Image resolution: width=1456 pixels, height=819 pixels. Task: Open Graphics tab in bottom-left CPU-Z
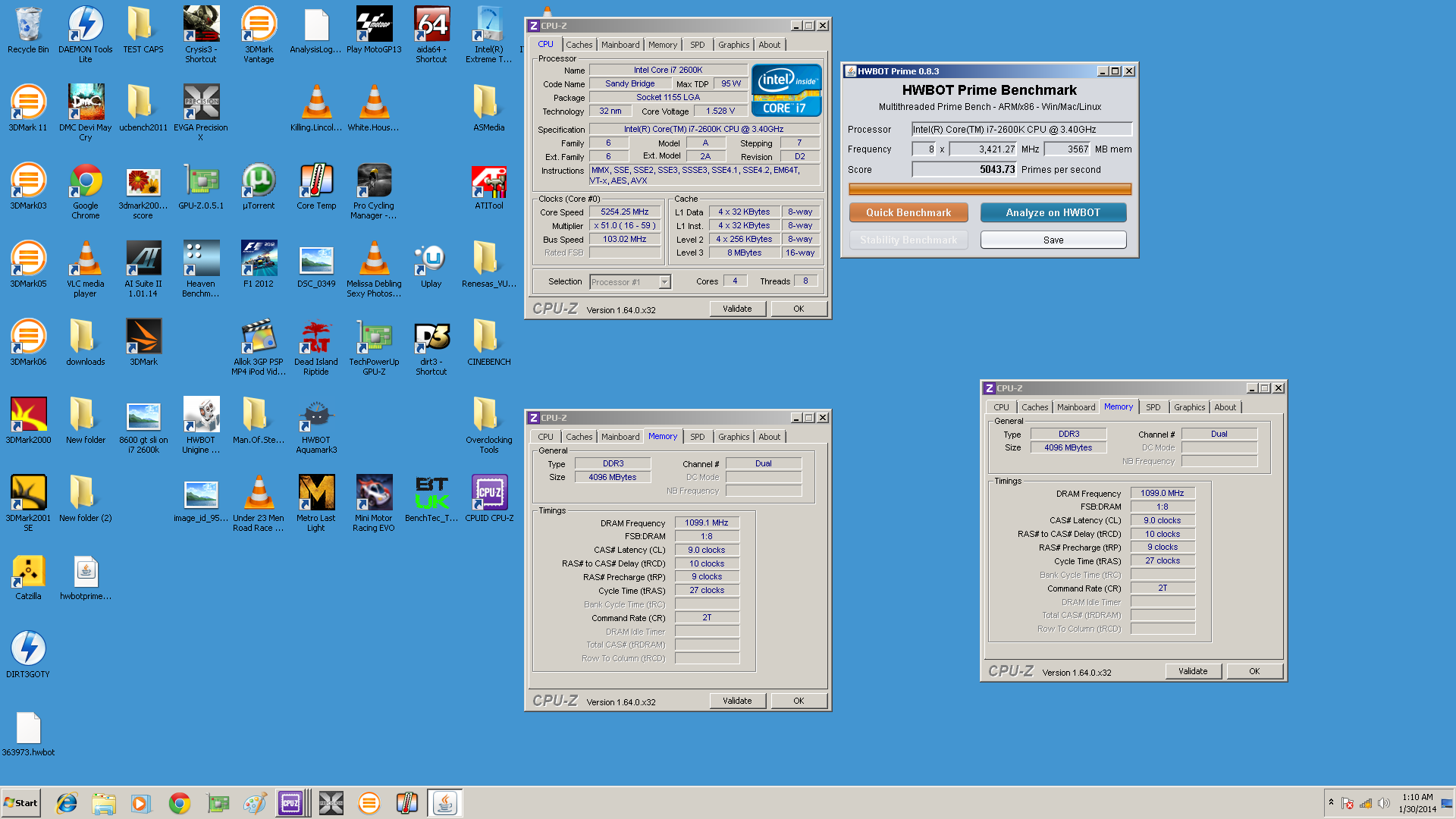(x=733, y=437)
